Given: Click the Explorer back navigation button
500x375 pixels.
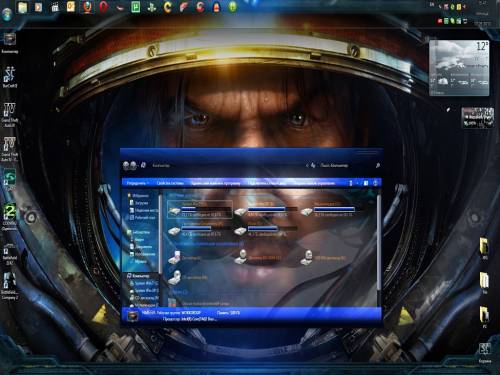Looking at the screenshot, I should (126, 165).
